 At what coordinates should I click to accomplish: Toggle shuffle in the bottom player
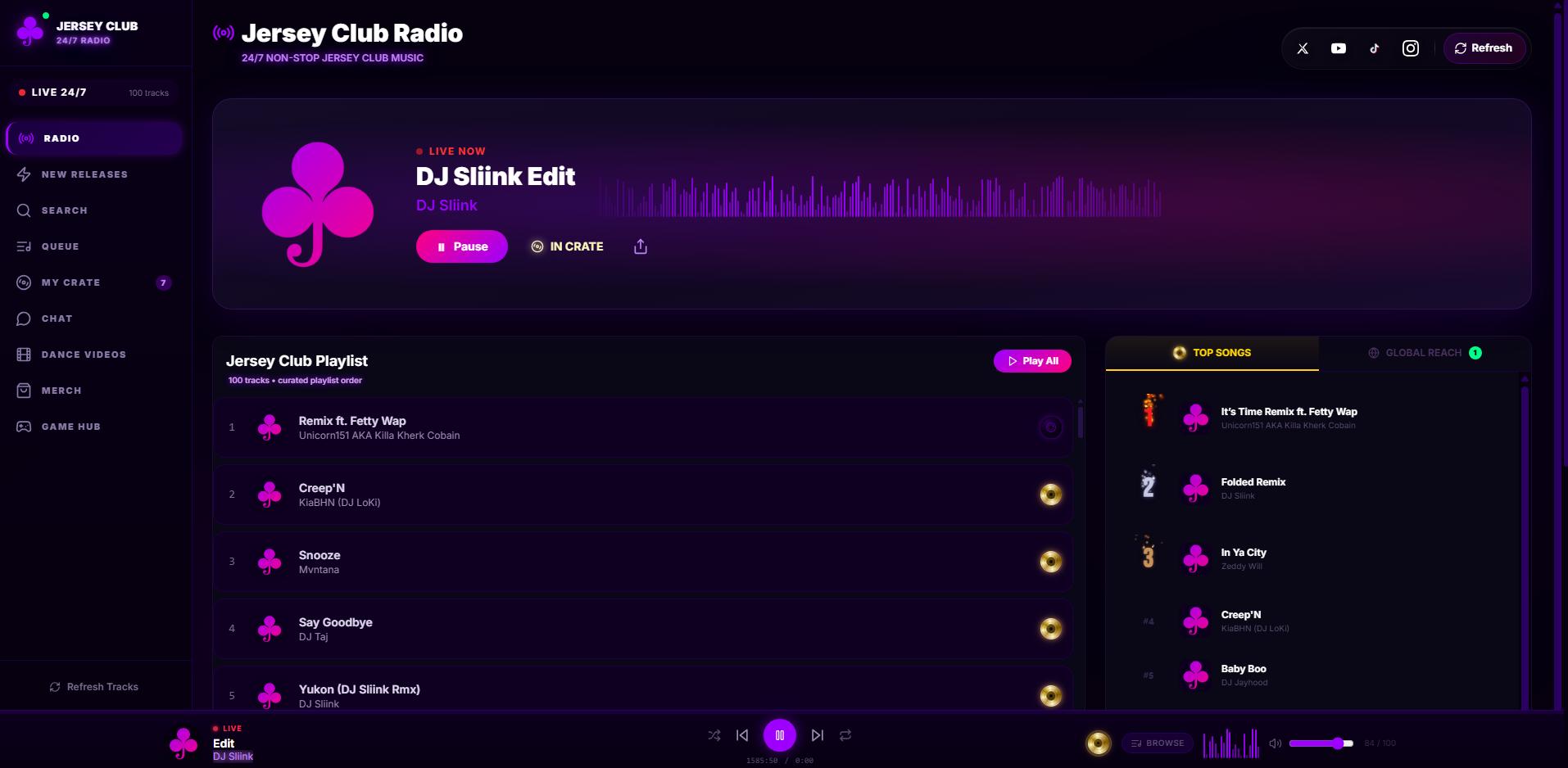coord(714,735)
